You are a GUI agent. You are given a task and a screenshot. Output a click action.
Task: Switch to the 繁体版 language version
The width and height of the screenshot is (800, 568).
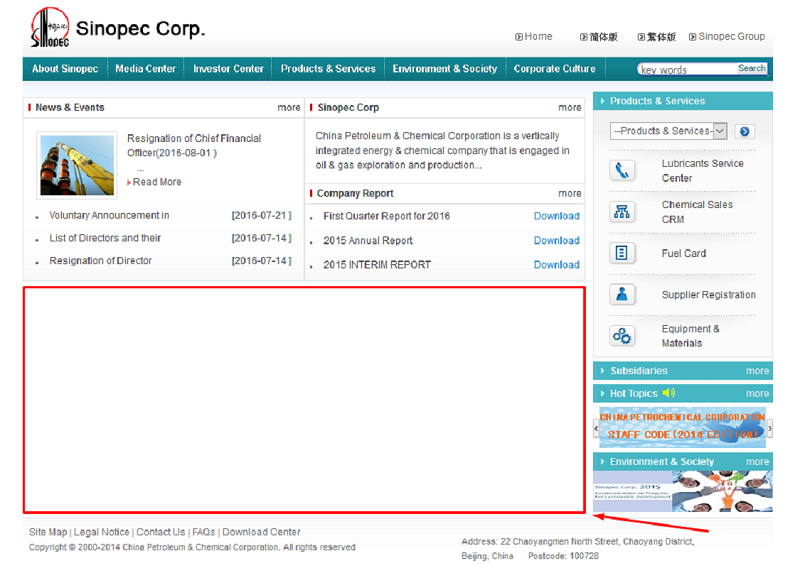[661, 37]
